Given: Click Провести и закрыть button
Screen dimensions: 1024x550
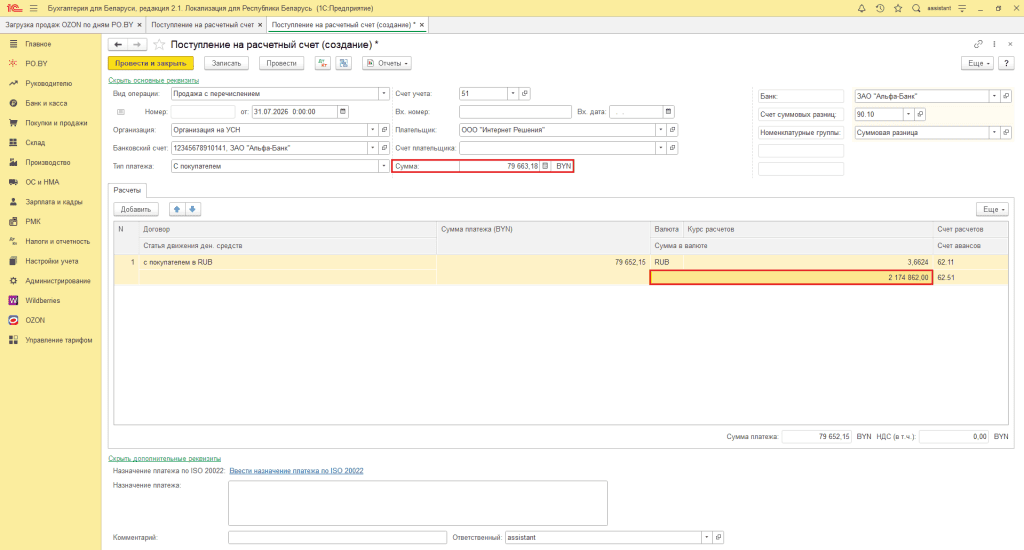Looking at the screenshot, I should 151,63.
